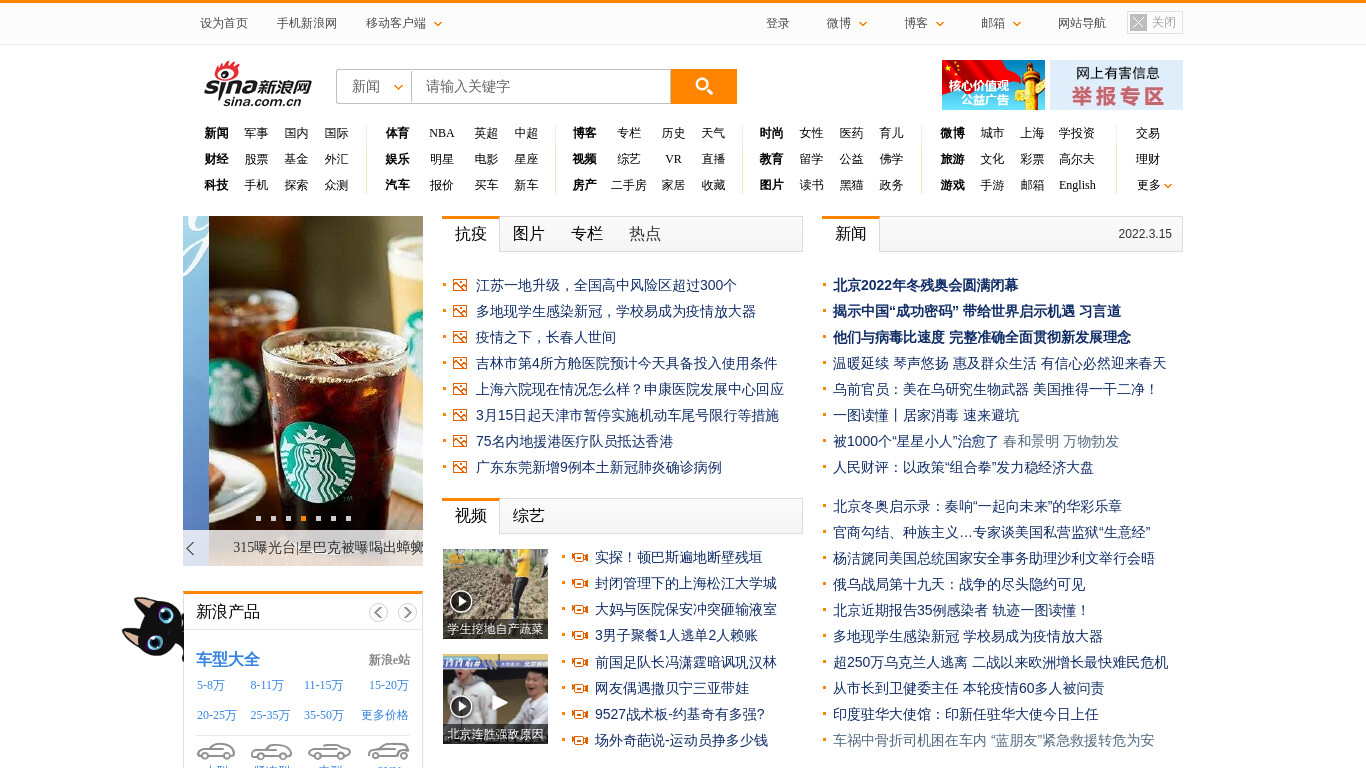Open the 财经 navigation category
1366x768 pixels.
216,159
